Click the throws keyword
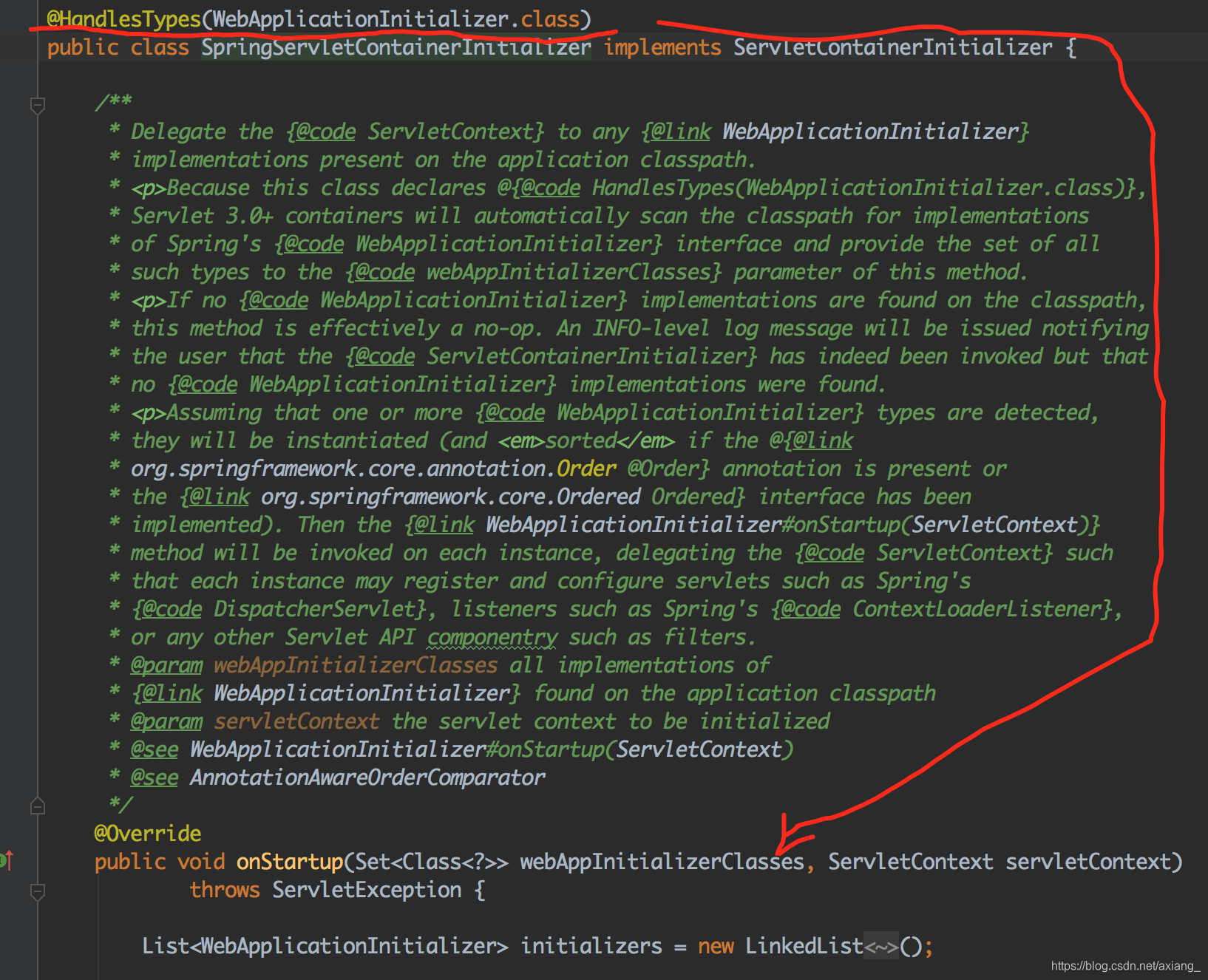1208x980 pixels. (x=225, y=890)
